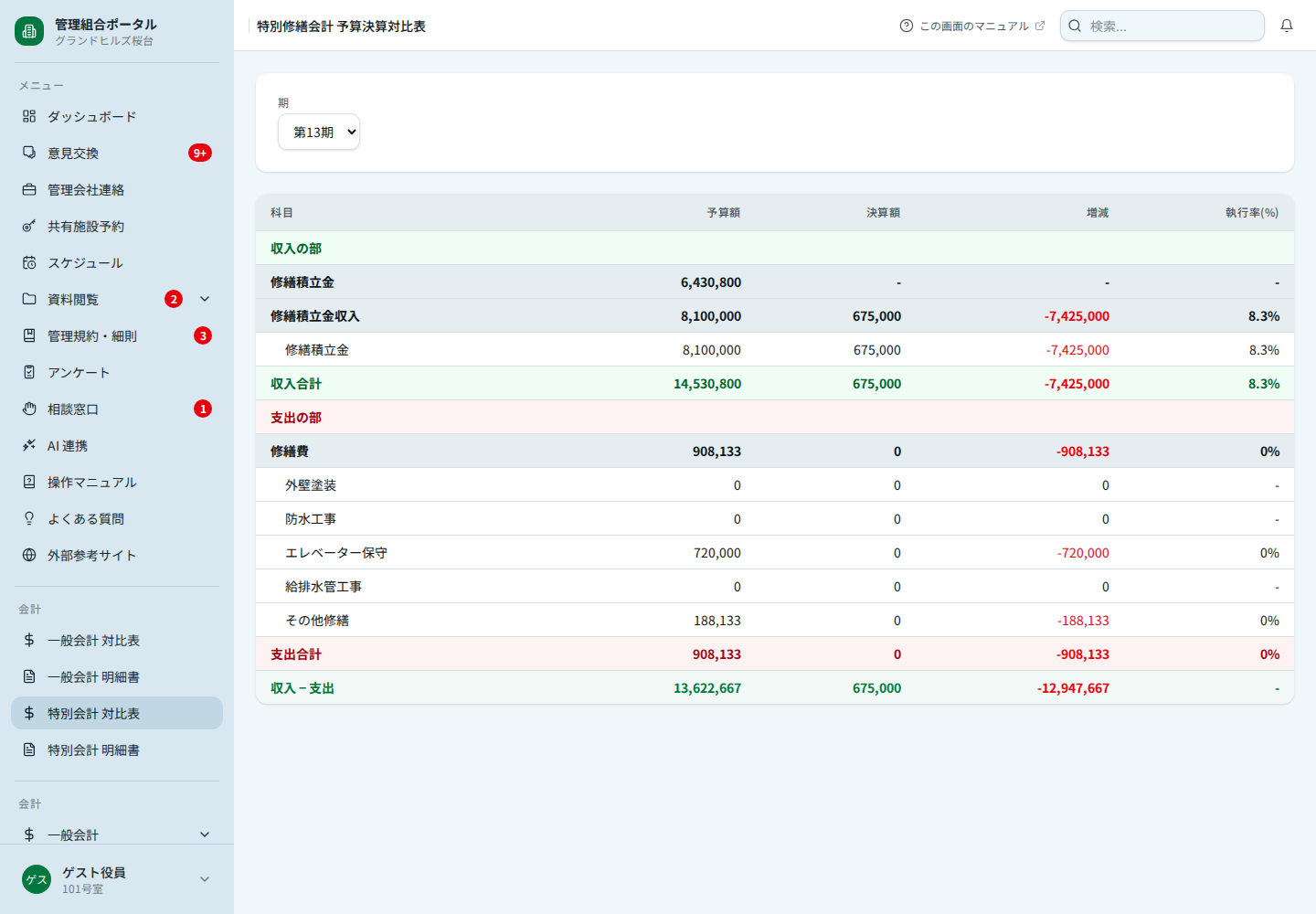Click the 特別会計 明細書 document icon
The image size is (1316, 914).
29,749
